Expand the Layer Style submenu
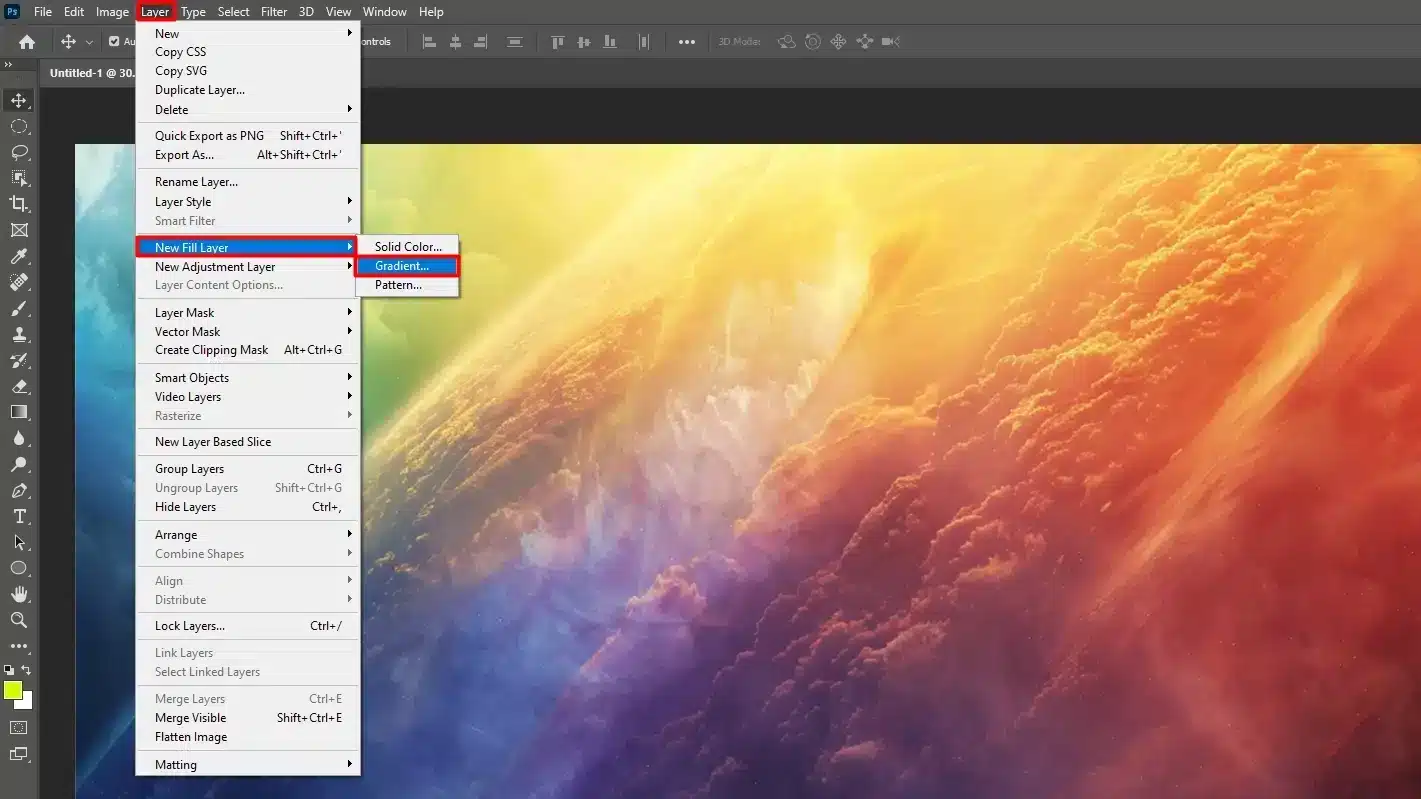Viewport: 1421px width, 799px height. click(248, 201)
